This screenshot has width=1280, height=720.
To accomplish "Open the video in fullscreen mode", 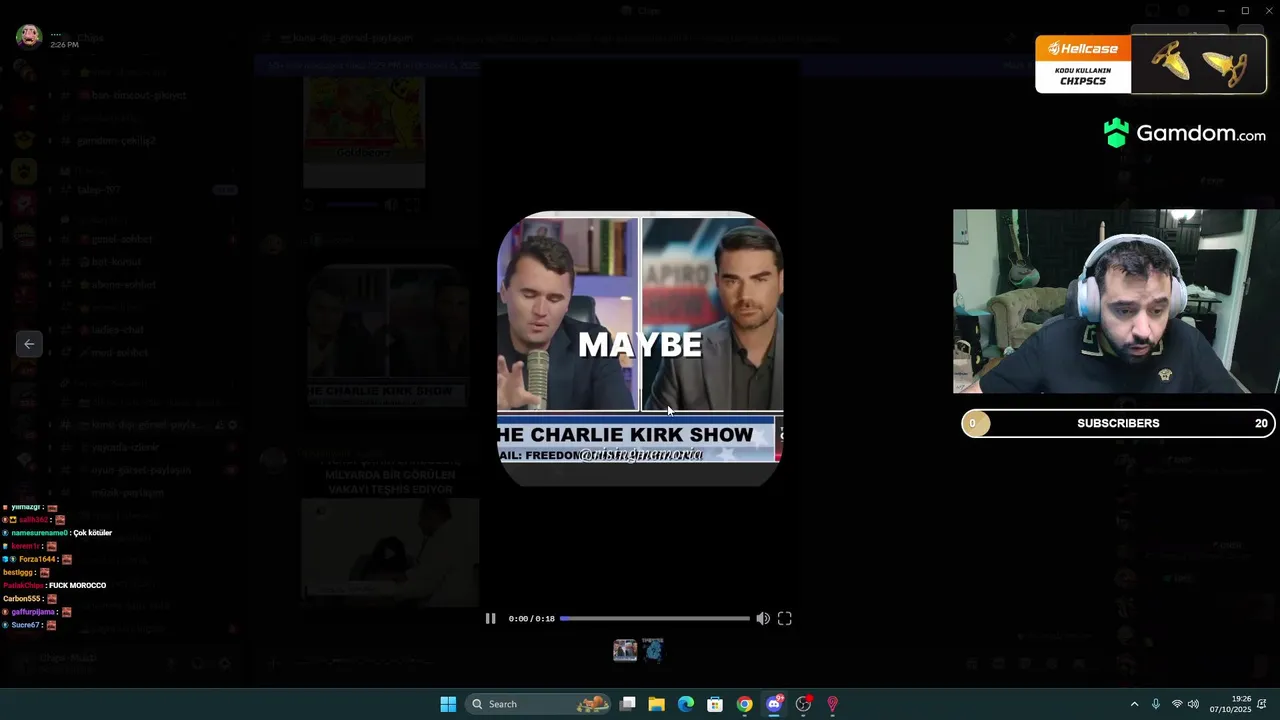I will point(785,619).
